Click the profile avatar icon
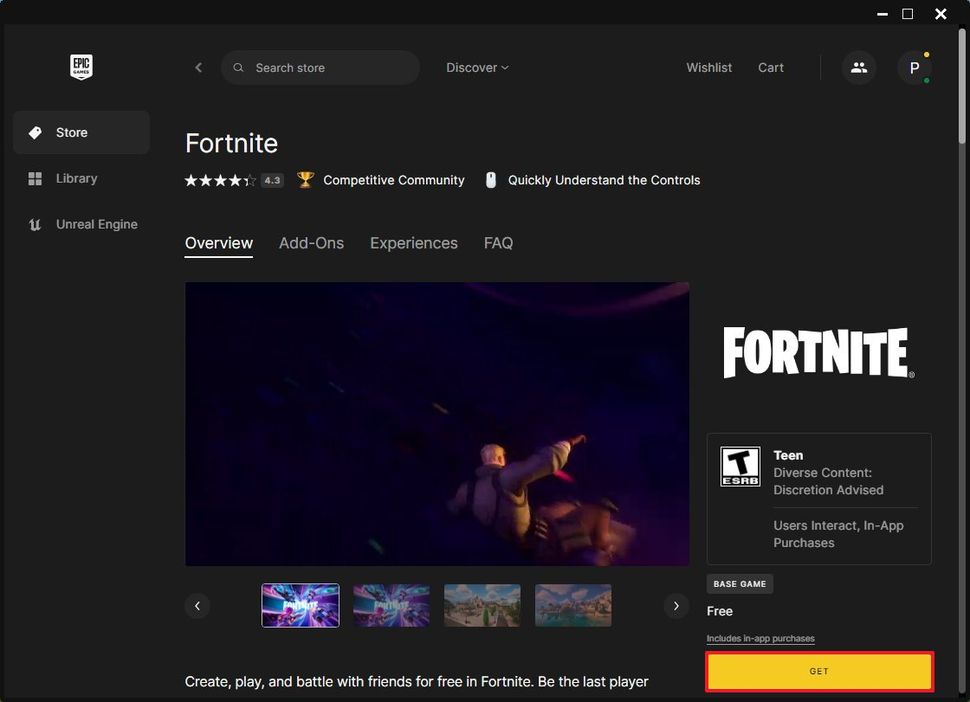Image resolution: width=970 pixels, height=702 pixels. (x=914, y=68)
